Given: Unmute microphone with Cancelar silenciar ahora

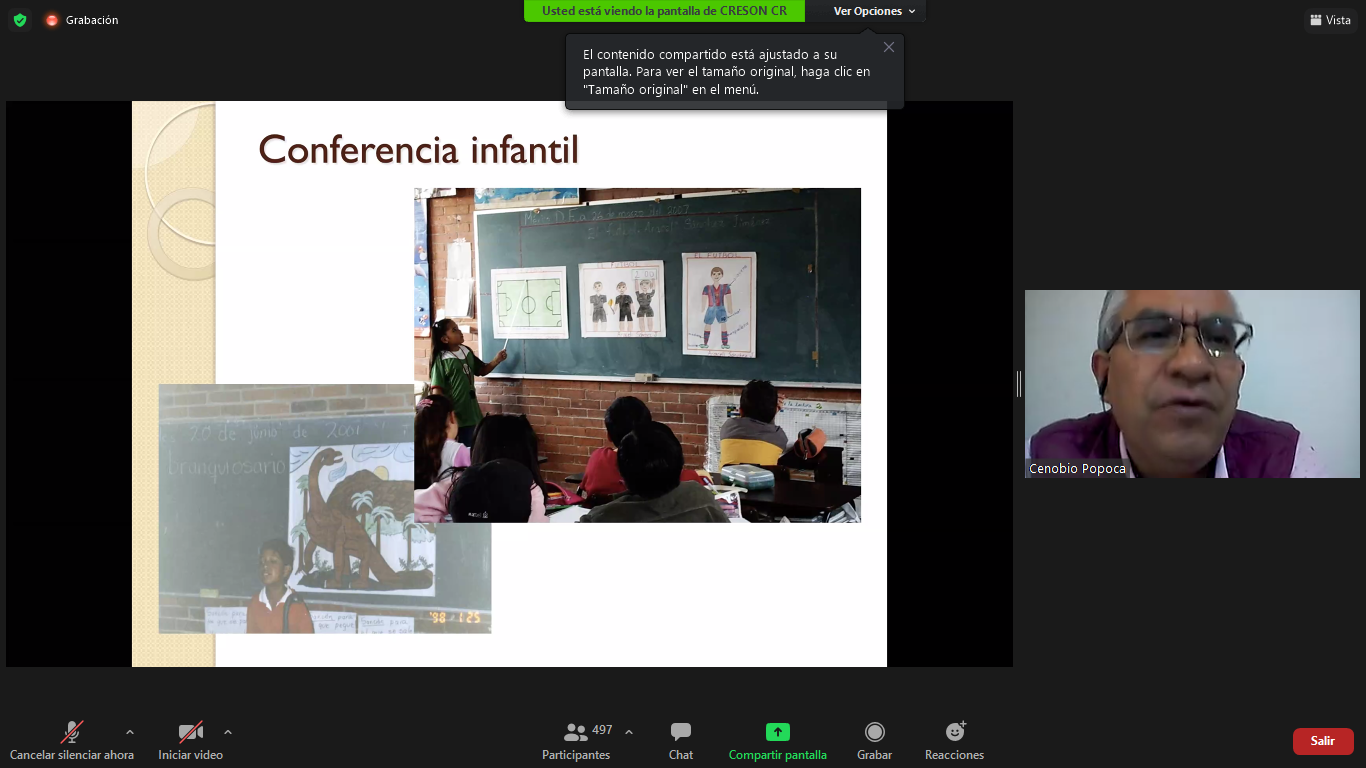Looking at the screenshot, I should 71,741.
